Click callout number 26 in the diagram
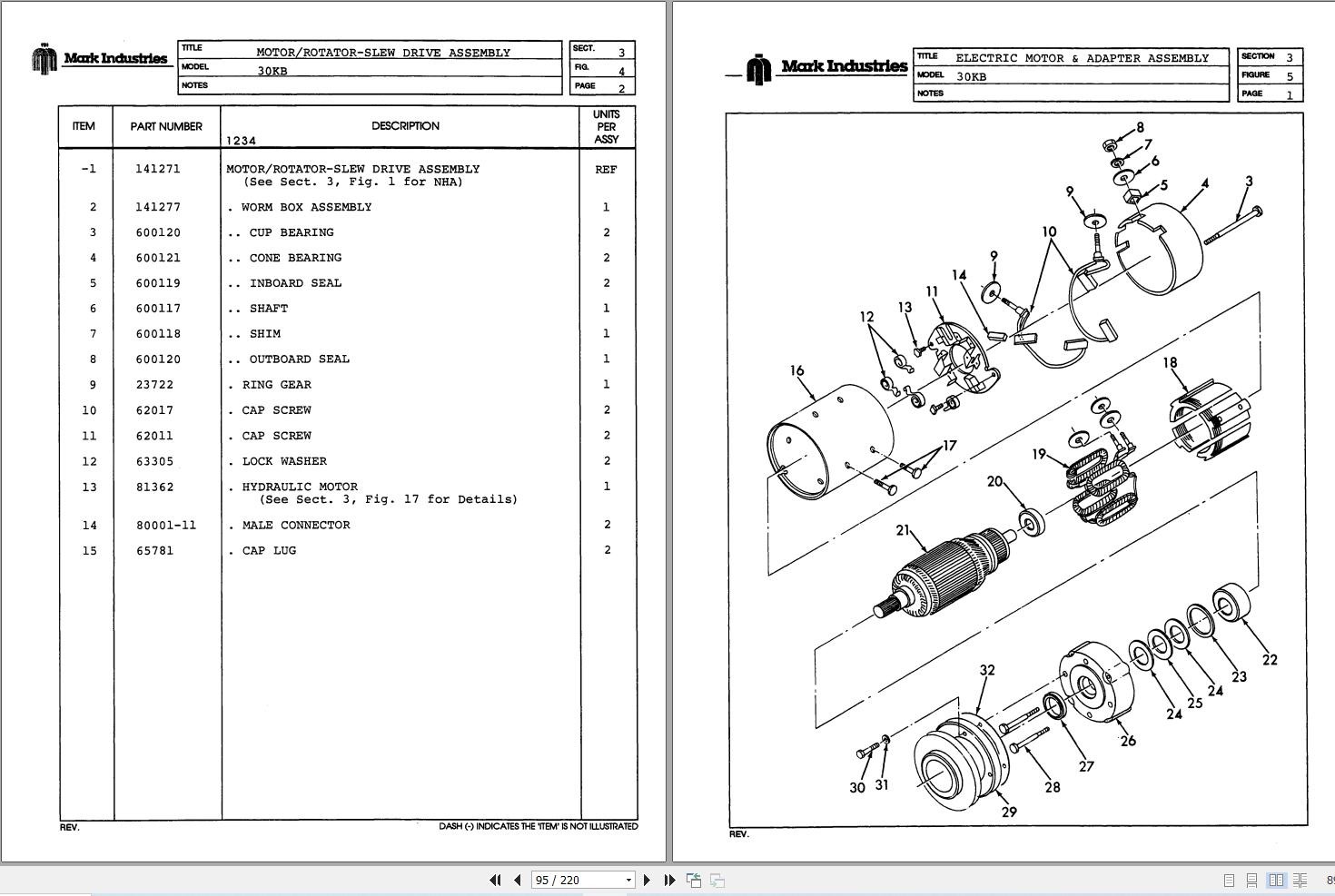Image resolution: width=1335 pixels, height=896 pixels. click(1128, 741)
